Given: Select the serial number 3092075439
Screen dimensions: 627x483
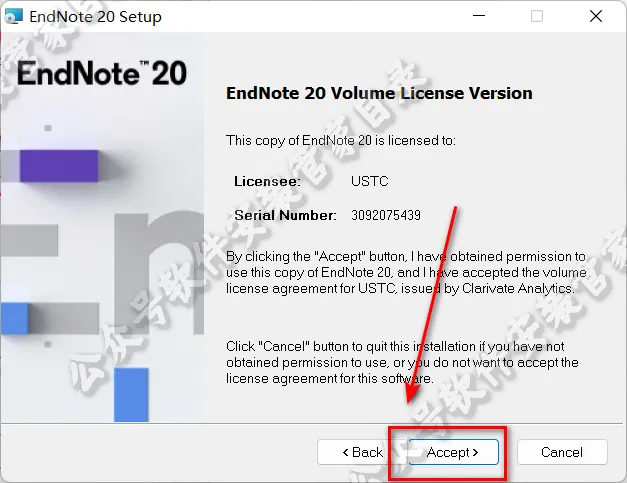Looking at the screenshot, I should (x=386, y=215).
